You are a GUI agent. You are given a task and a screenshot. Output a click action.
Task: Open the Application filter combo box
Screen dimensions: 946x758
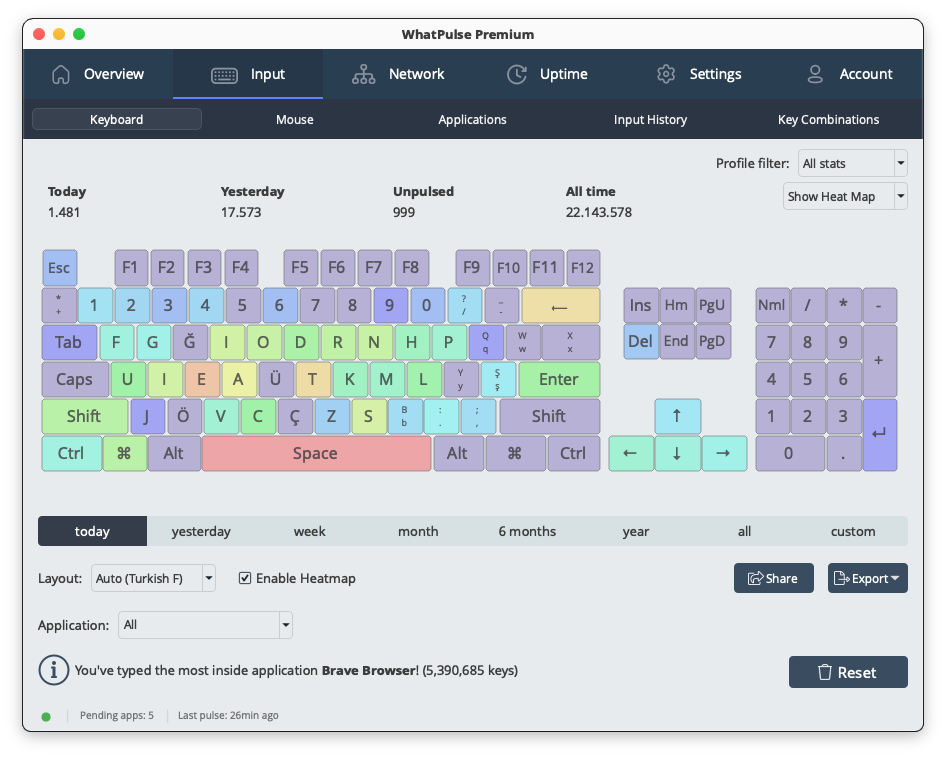[x=205, y=625]
